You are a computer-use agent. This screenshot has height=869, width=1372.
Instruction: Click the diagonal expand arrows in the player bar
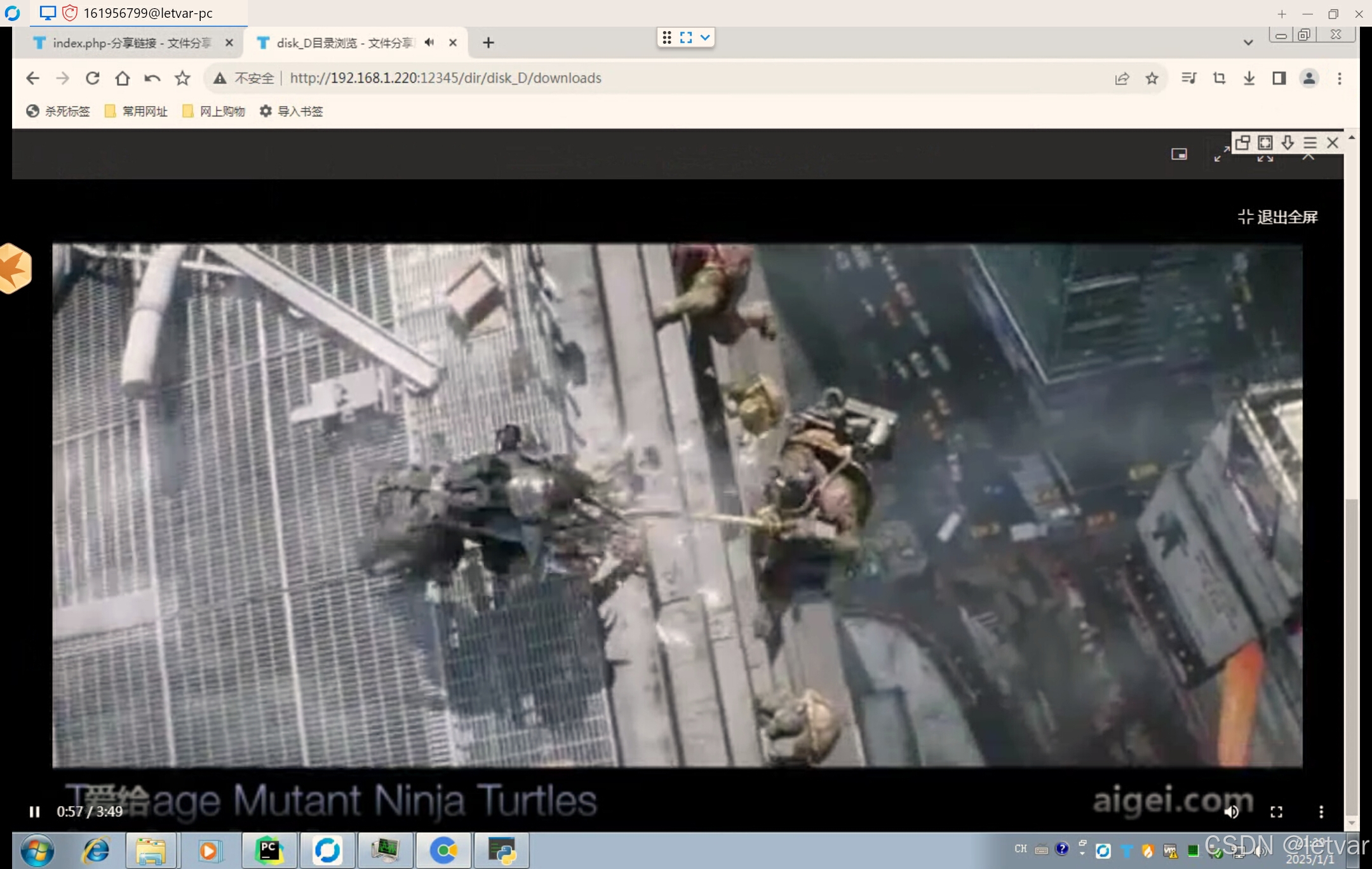tap(1221, 154)
